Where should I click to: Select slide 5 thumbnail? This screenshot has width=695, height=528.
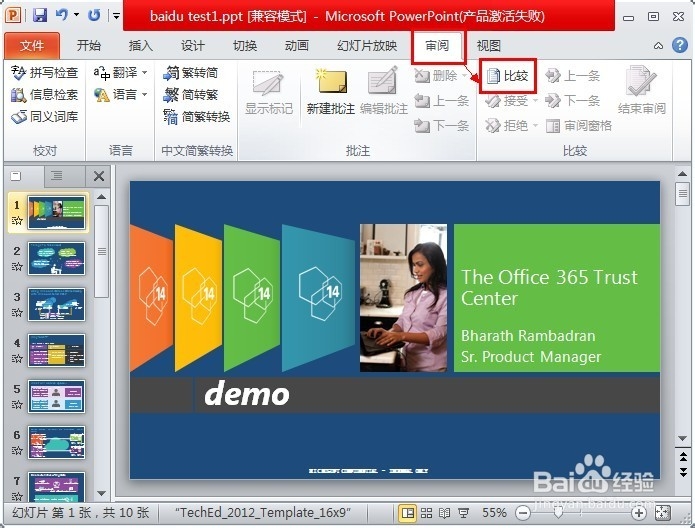point(56,397)
